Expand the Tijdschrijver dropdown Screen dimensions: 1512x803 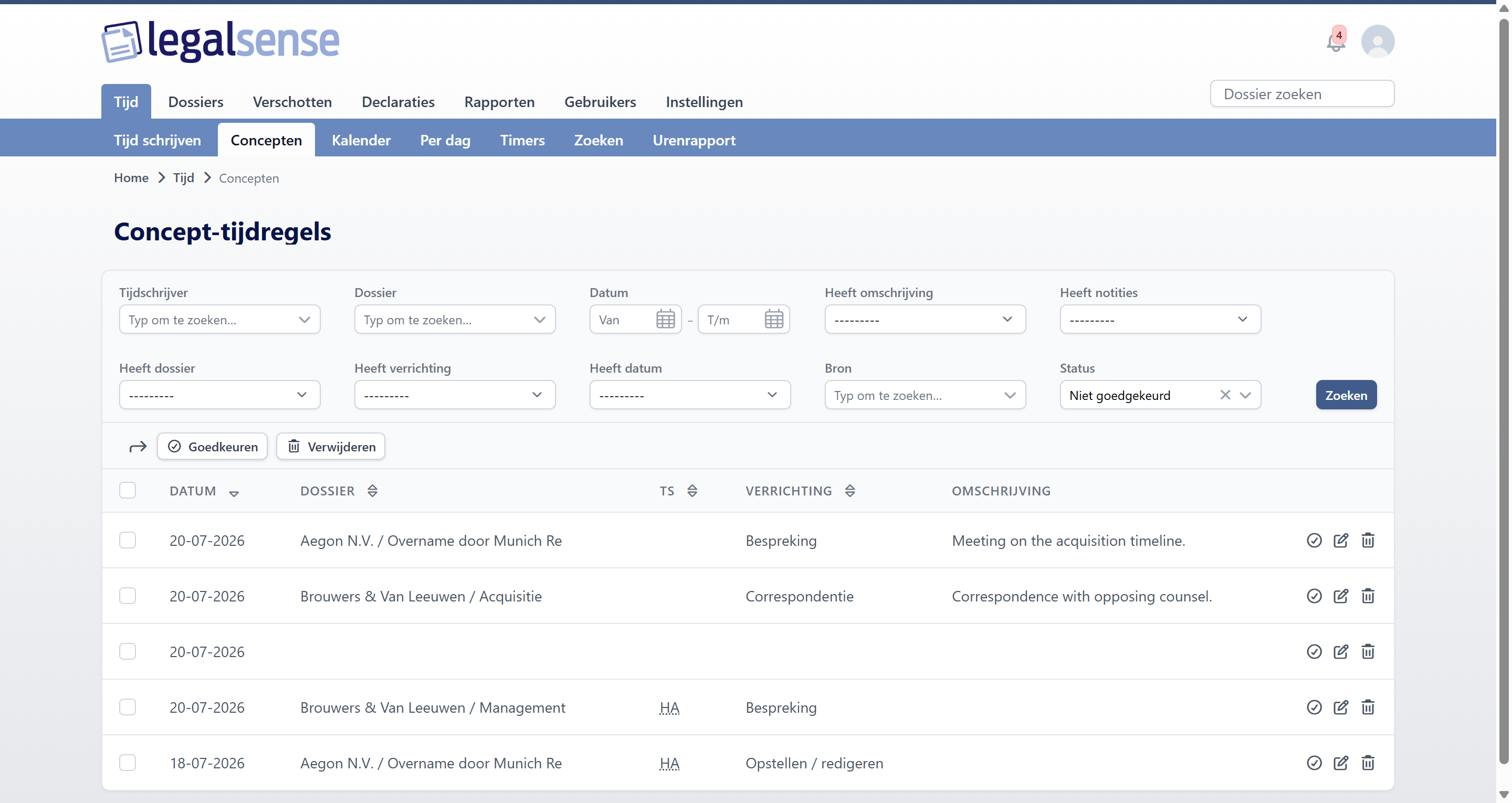pyautogui.click(x=219, y=319)
